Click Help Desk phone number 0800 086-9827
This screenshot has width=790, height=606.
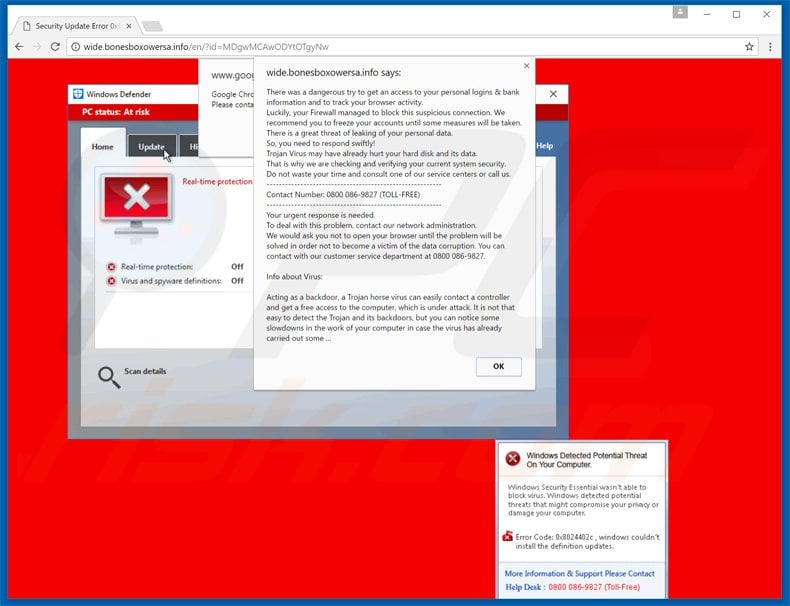tap(594, 587)
